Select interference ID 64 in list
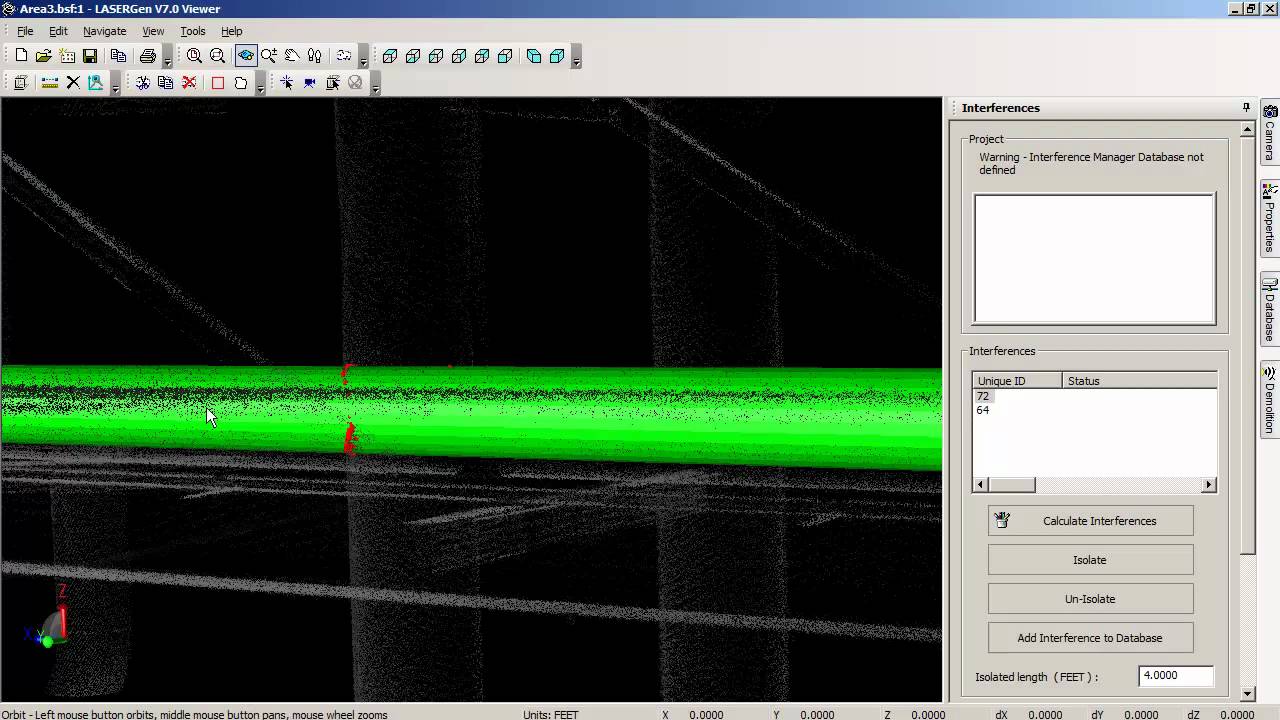Screen dimensions: 1280x720 point(983,410)
